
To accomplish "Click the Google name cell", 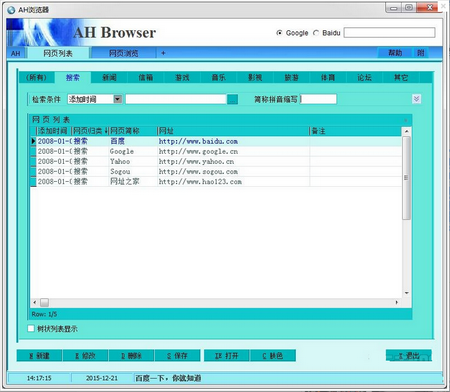I will pyautogui.click(x=133, y=151).
